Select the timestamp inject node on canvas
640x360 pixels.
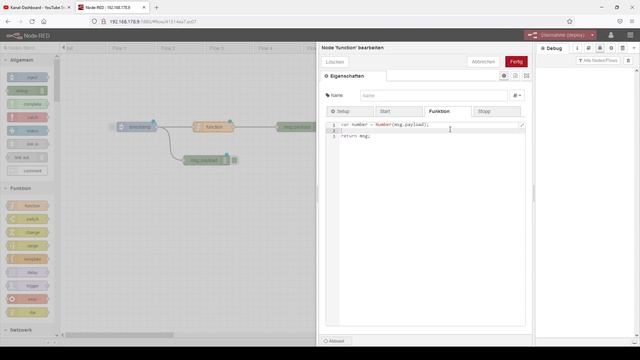137,127
